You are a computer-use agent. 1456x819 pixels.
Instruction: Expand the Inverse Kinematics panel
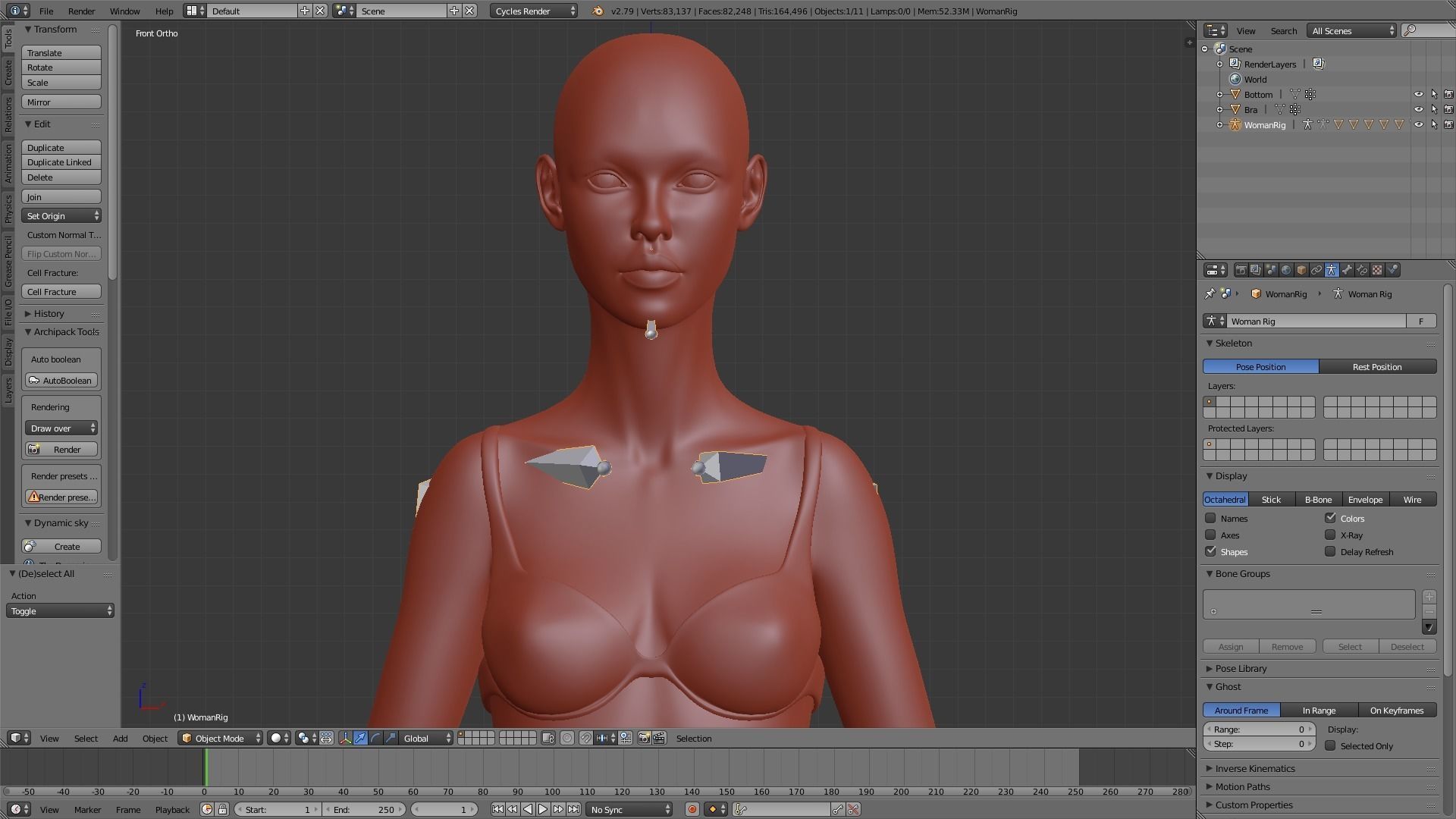[x=1254, y=768]
